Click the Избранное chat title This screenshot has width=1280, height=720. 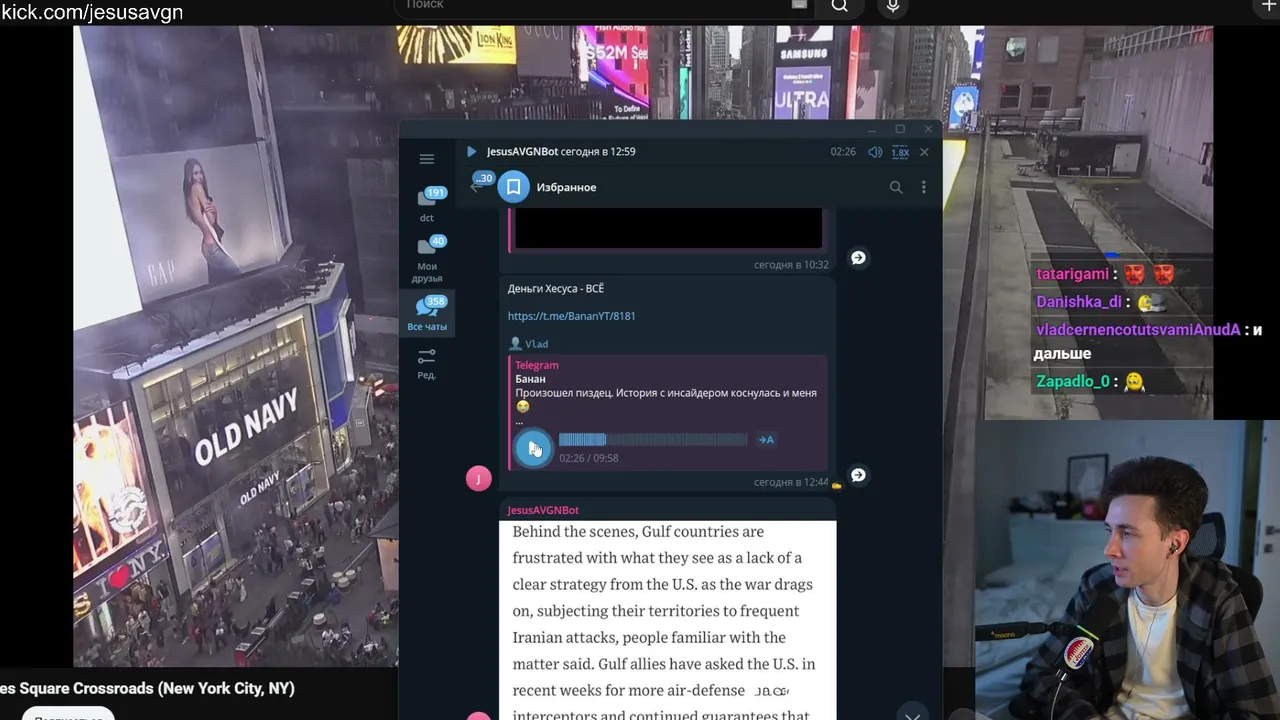click(x=566, y=187)
